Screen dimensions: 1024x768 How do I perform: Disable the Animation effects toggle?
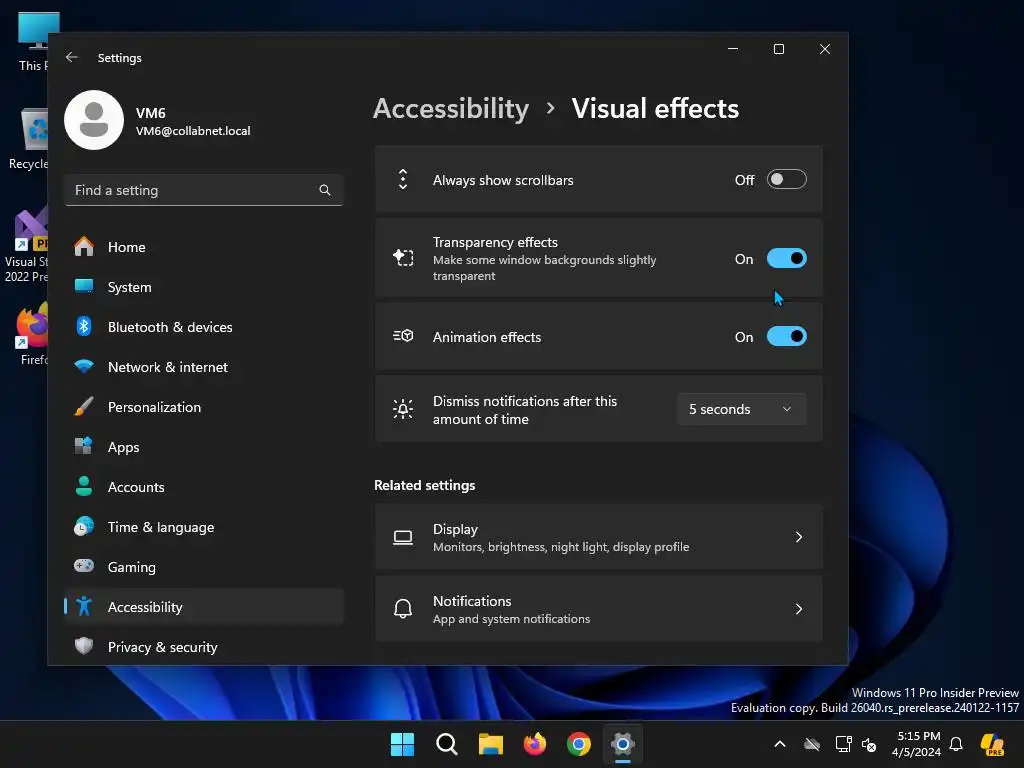coord(786,336)
